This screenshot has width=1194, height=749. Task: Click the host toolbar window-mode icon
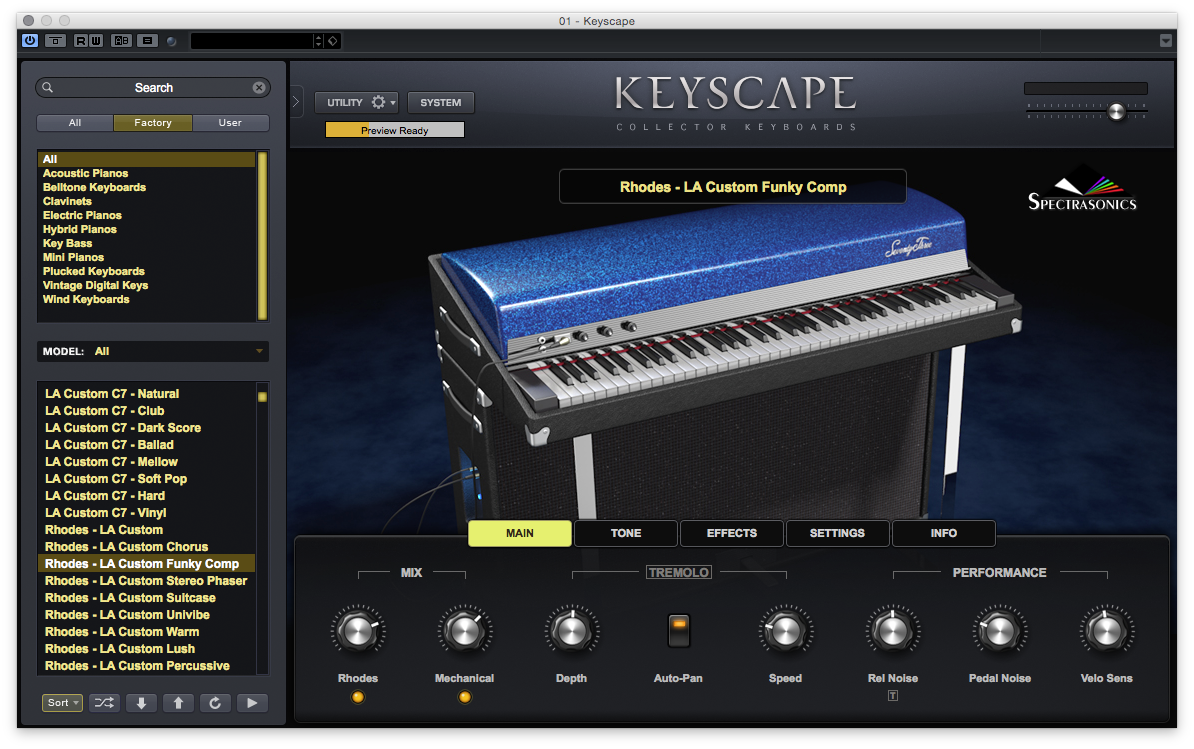tap(56, 40)
